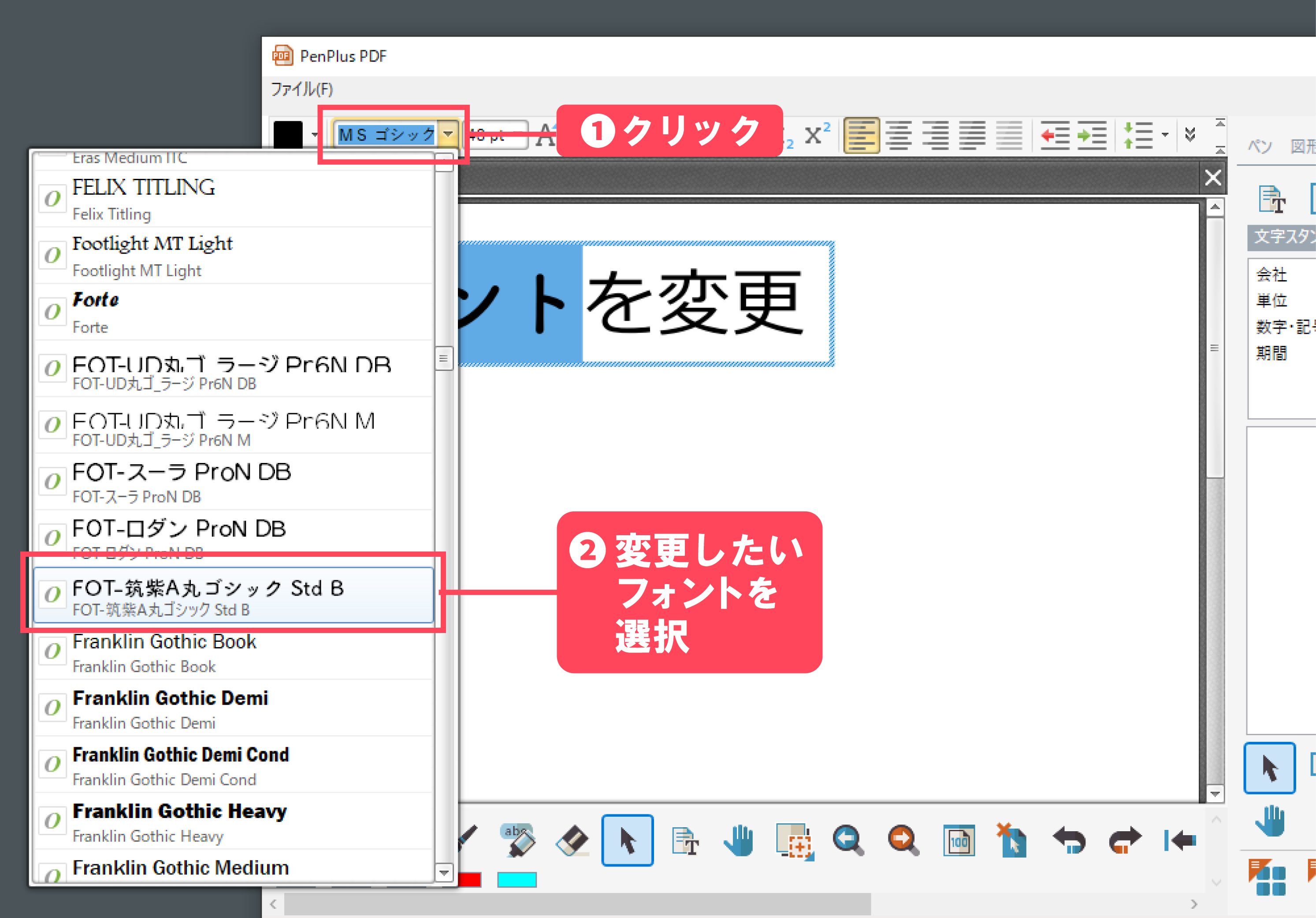Choose Footlight MT Light font
1316x918 pixels.
pyautogui.click(x=234, y=255)
